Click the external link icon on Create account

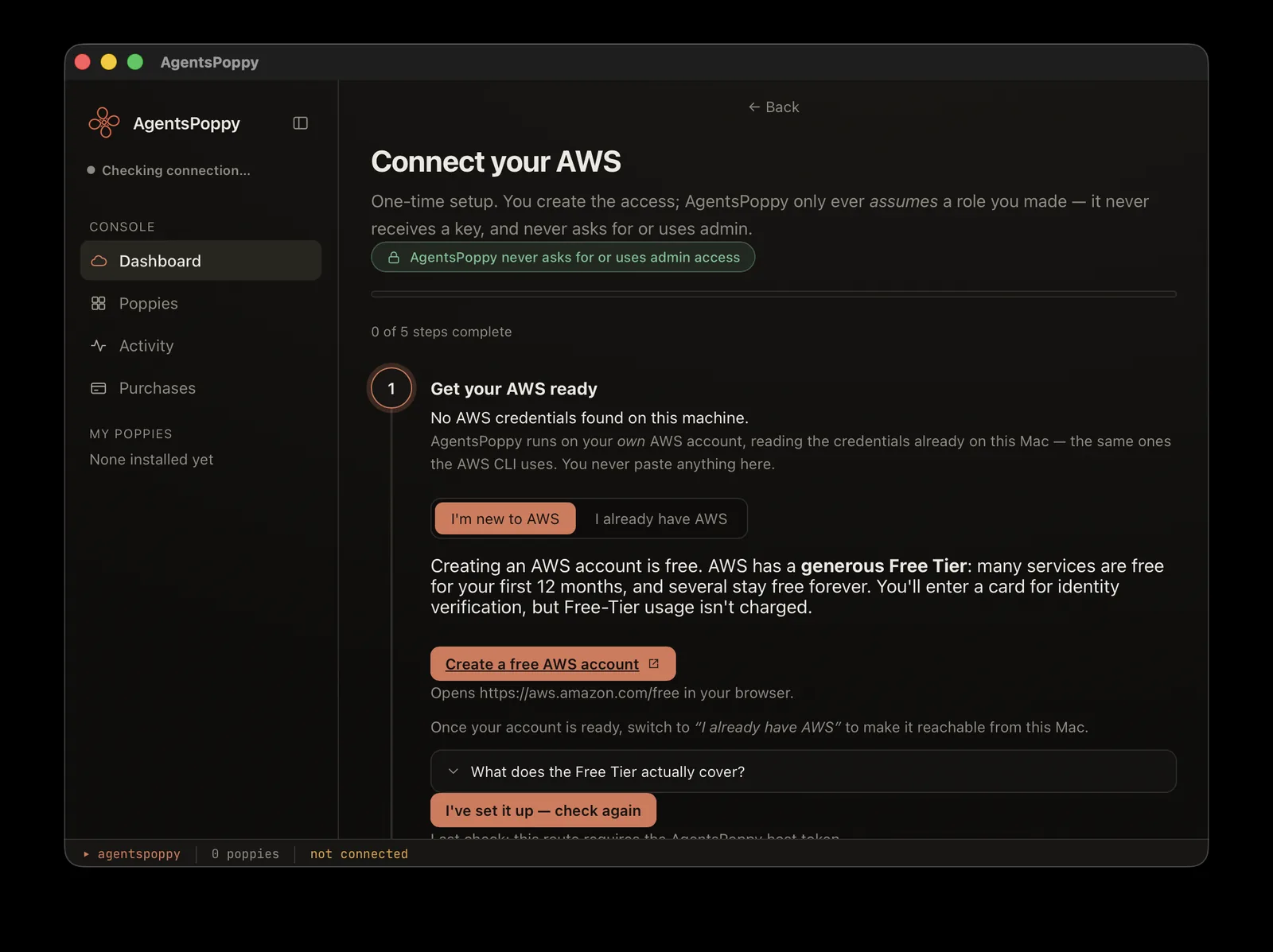654,663
